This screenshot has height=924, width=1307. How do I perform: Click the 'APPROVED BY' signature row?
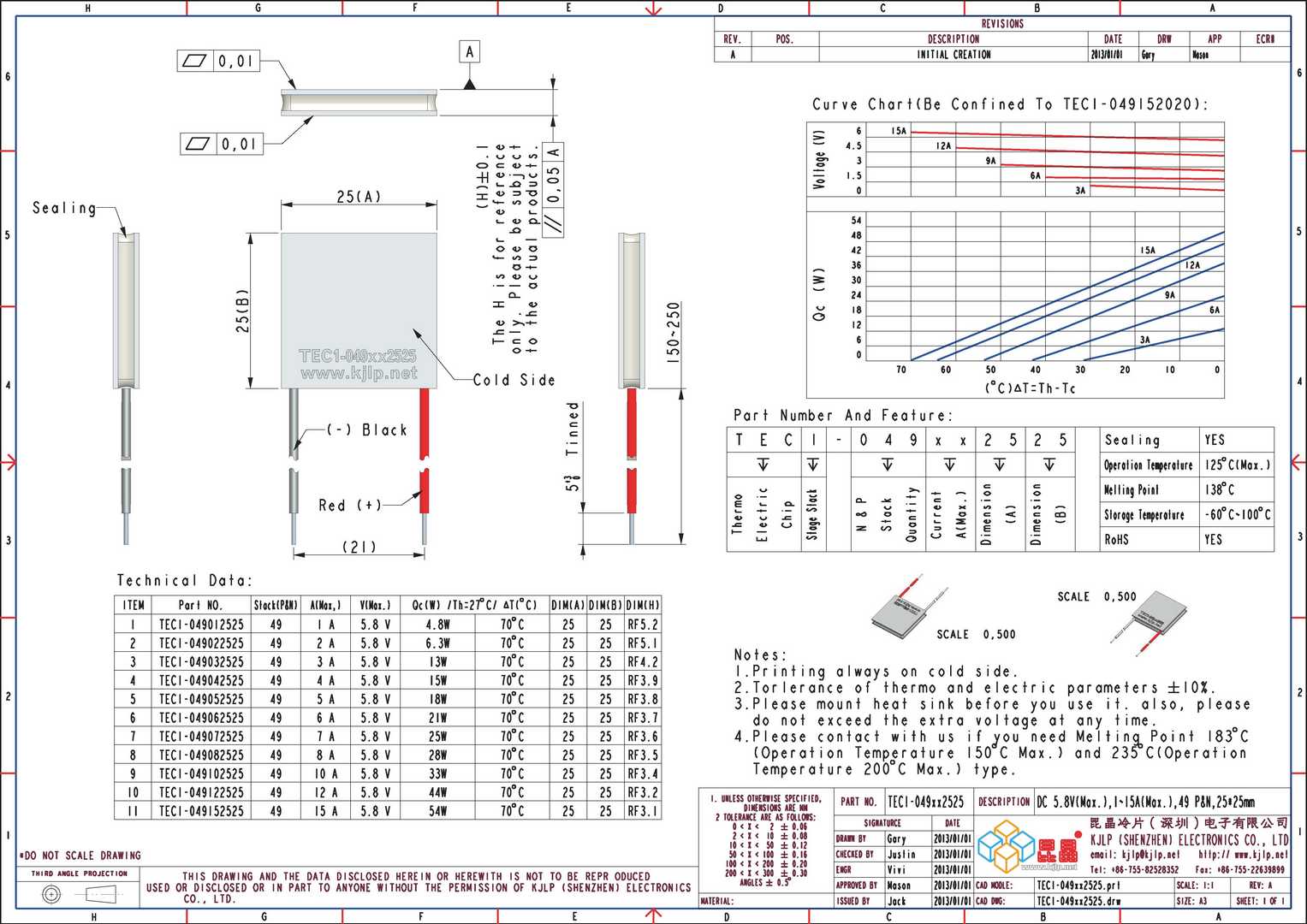tap(903, 885)
